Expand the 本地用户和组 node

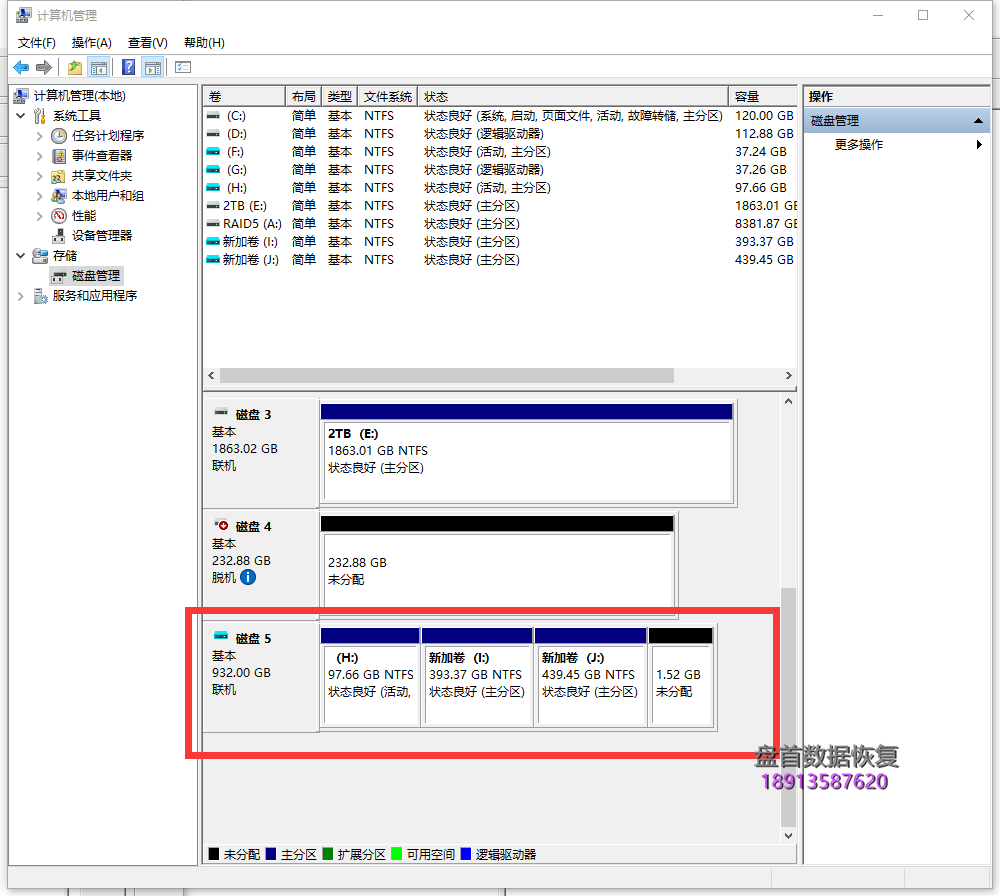click(40, 196)
